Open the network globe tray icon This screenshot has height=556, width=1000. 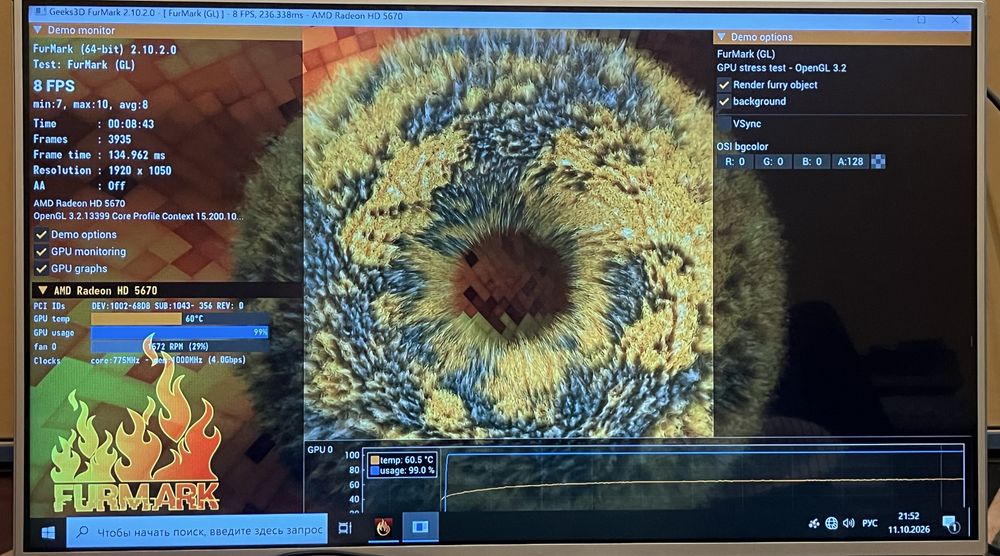[x=831, y=523]
